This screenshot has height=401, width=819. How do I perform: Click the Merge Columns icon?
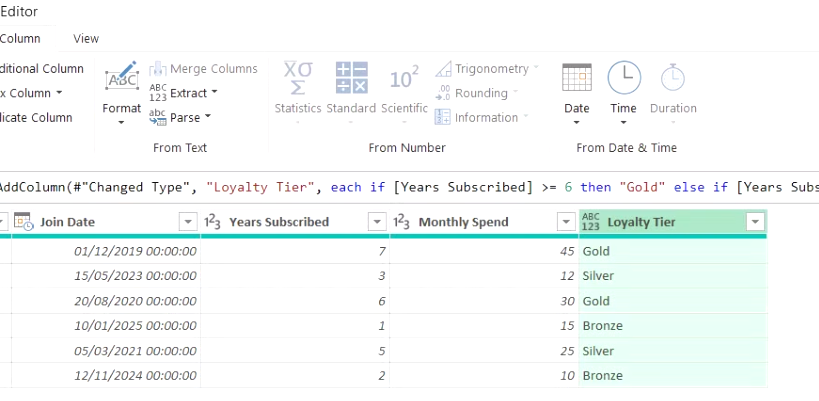tap(158, 69)
